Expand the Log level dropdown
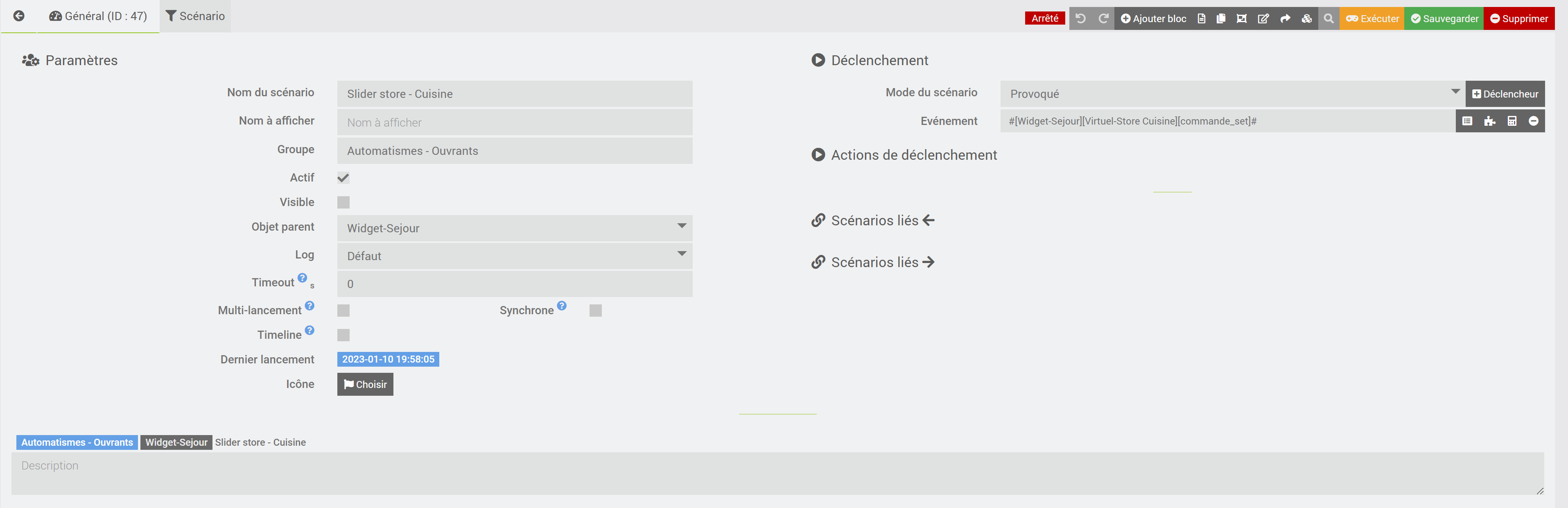The height and width of the screenshot is (508, 1568). click(x=514, y=256)
